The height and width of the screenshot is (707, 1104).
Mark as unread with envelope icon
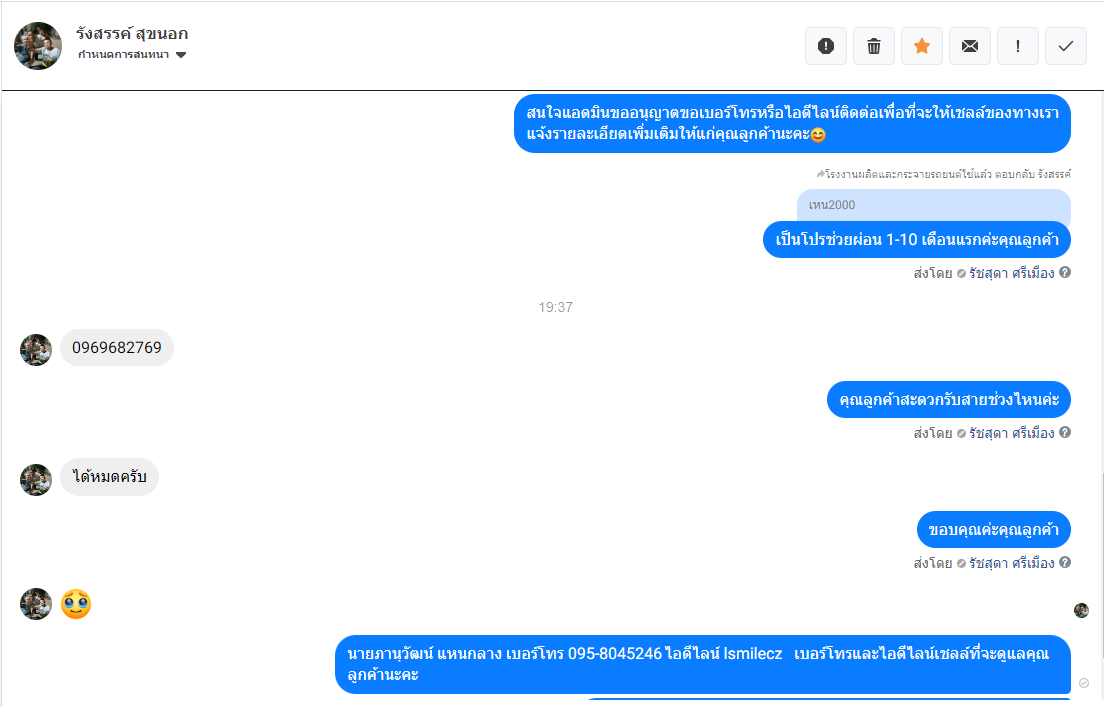[970, 46]
